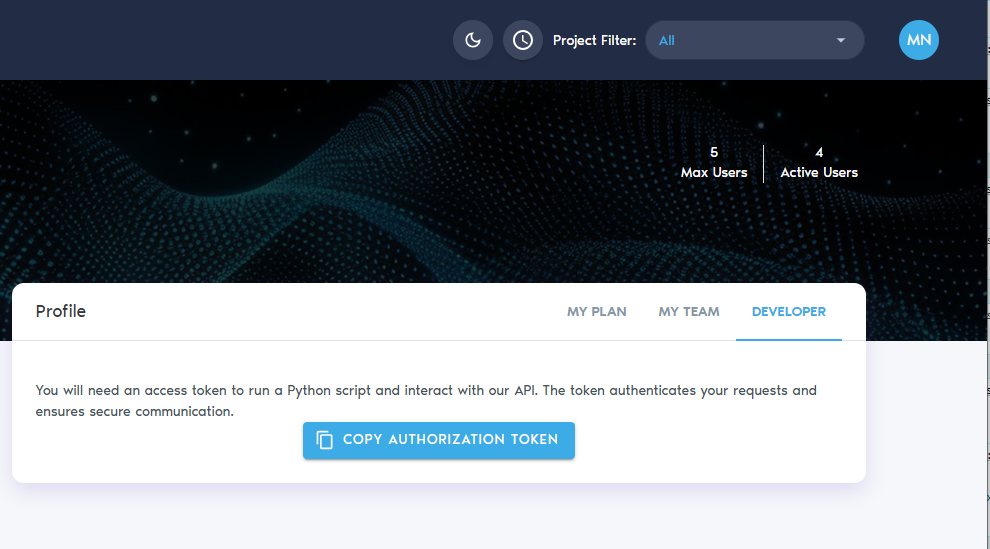Viewport: 990px width, 549px height.
Task: Click the Profile heading
Action: [61, 312]
